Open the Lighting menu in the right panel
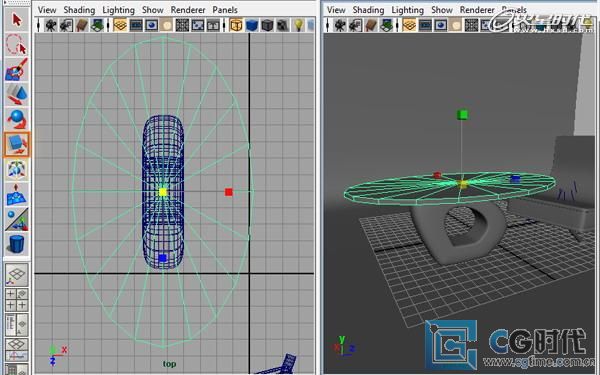 pos(408,10)
